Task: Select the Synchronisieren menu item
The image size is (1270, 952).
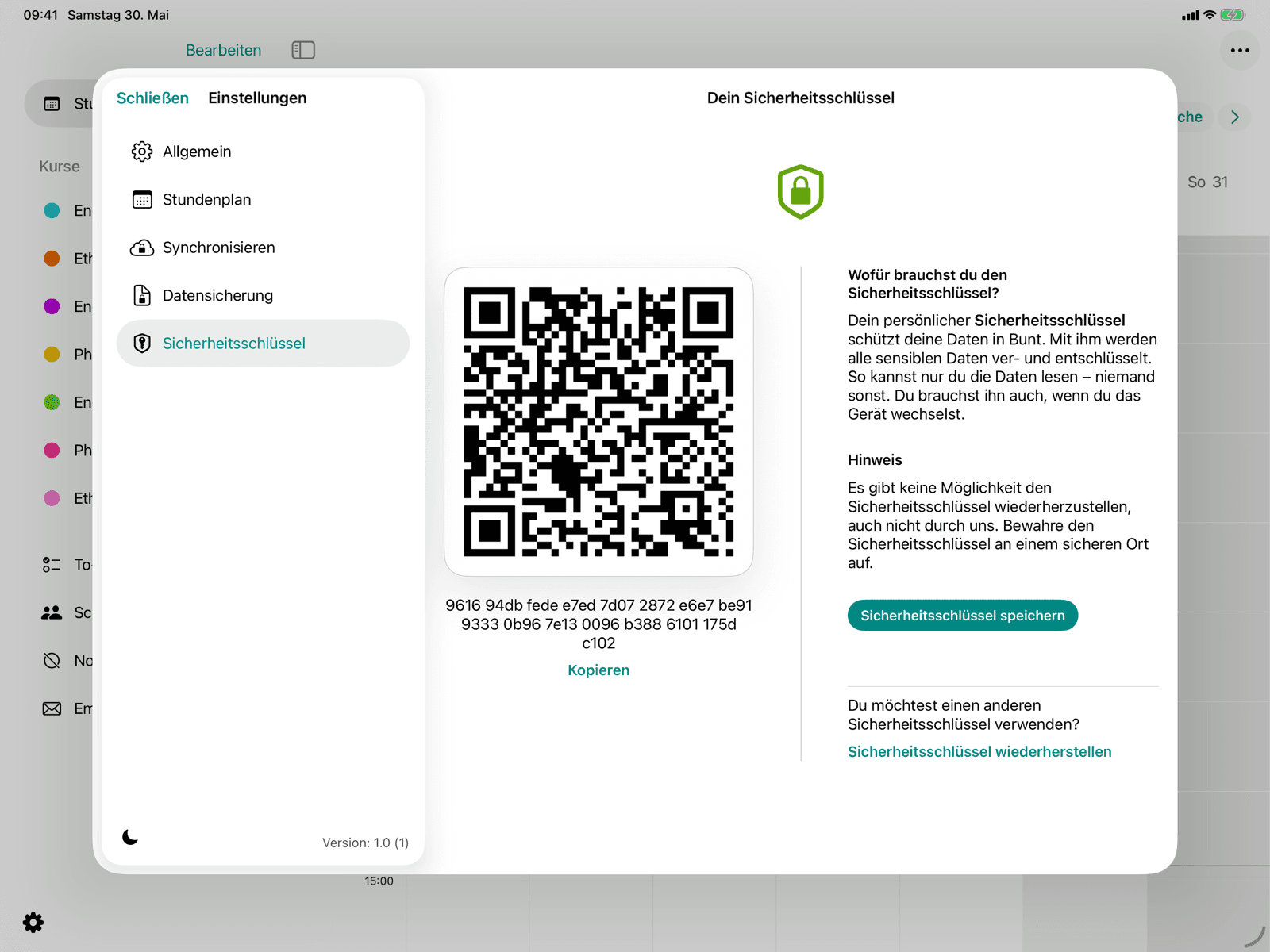Action: [263, 248]
